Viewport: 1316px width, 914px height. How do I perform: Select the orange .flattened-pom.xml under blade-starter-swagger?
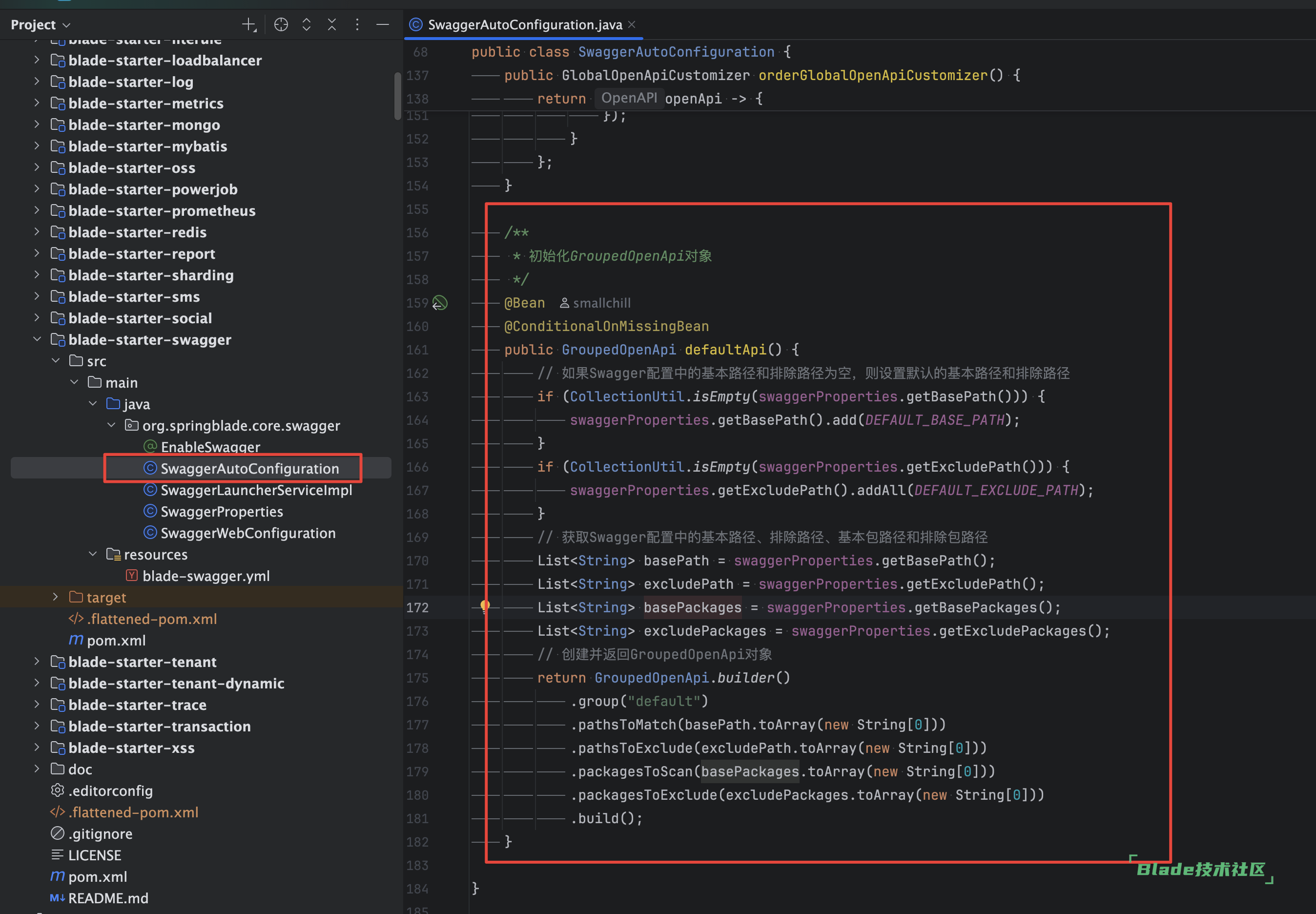click(152, 619)
